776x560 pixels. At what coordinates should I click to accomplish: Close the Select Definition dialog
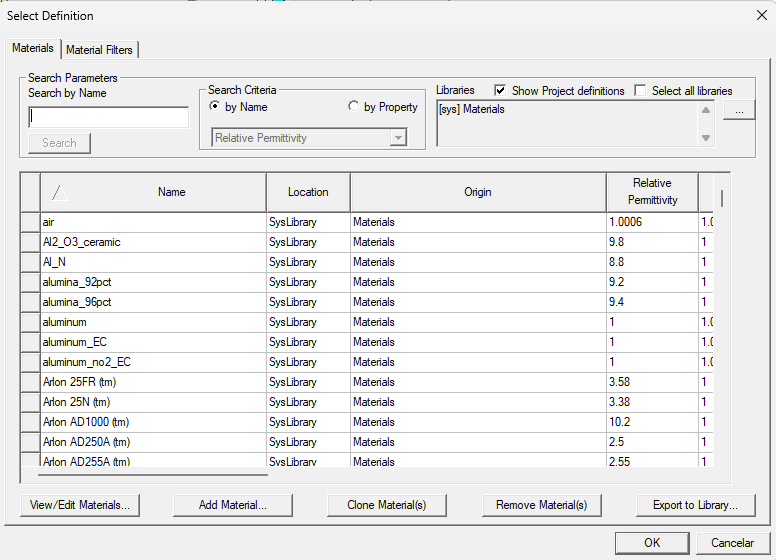click(x=762, y=15)
